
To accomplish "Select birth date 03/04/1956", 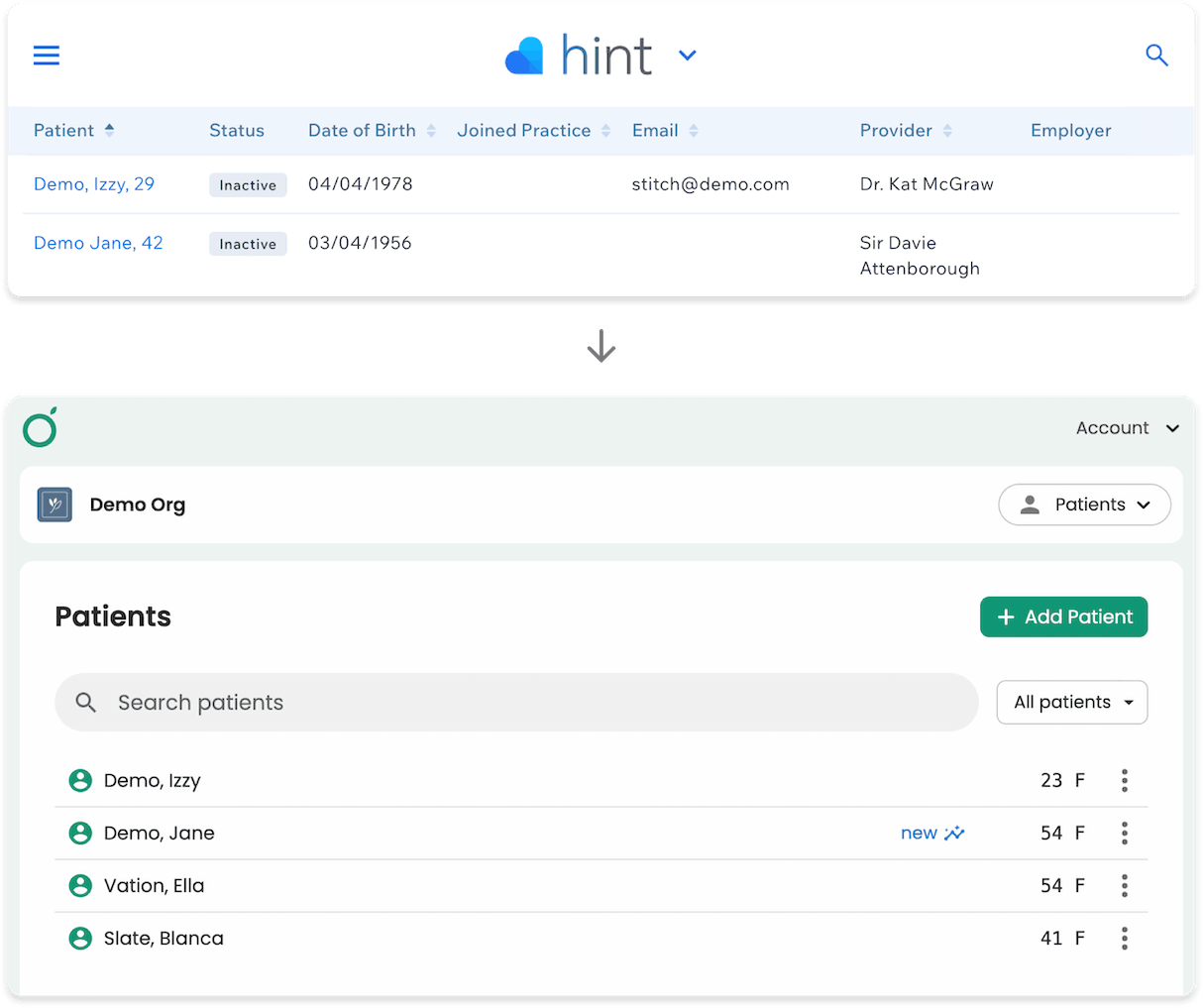I will pos(360,243).
